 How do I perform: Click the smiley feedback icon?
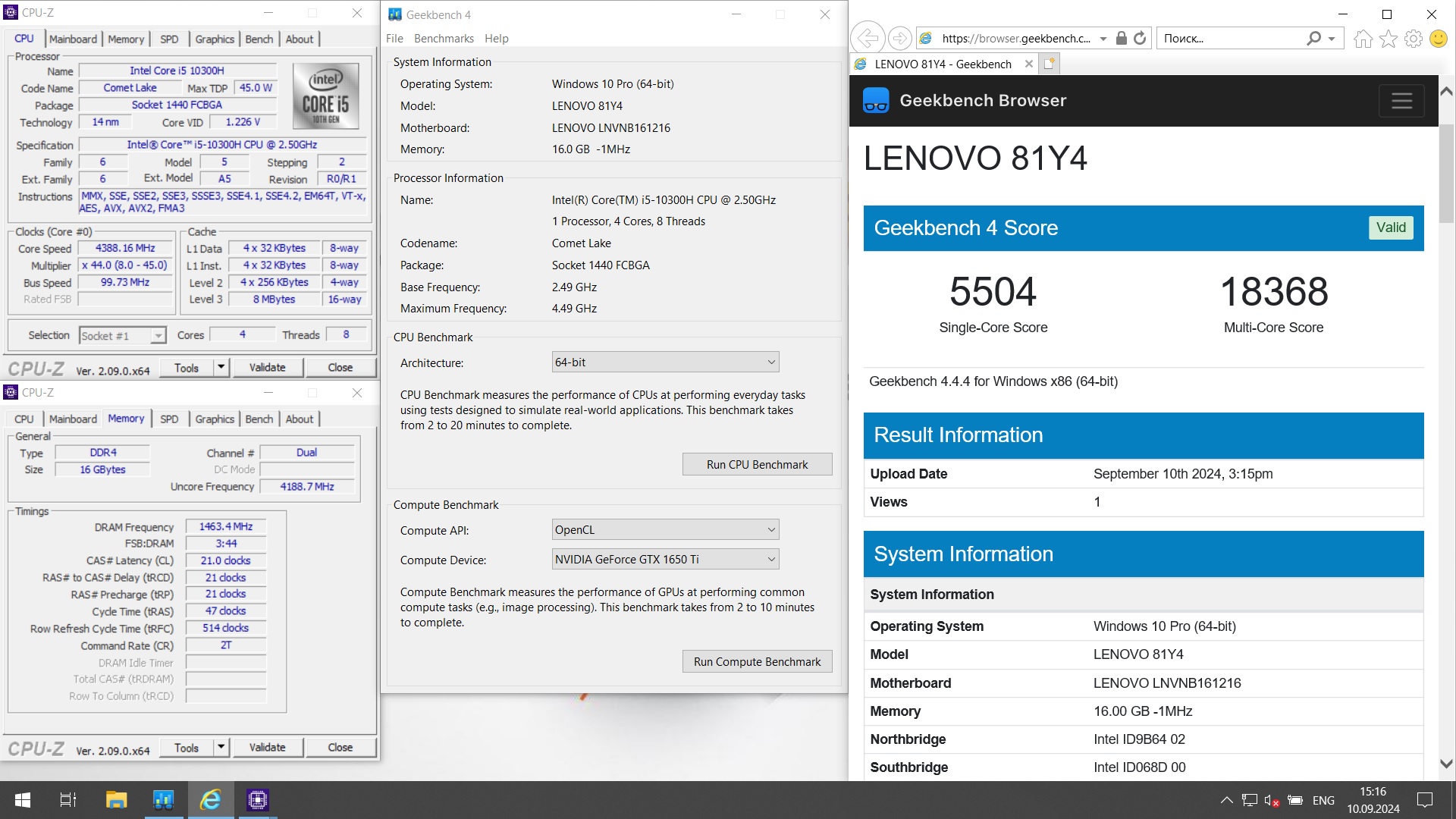pos(1439,39)
